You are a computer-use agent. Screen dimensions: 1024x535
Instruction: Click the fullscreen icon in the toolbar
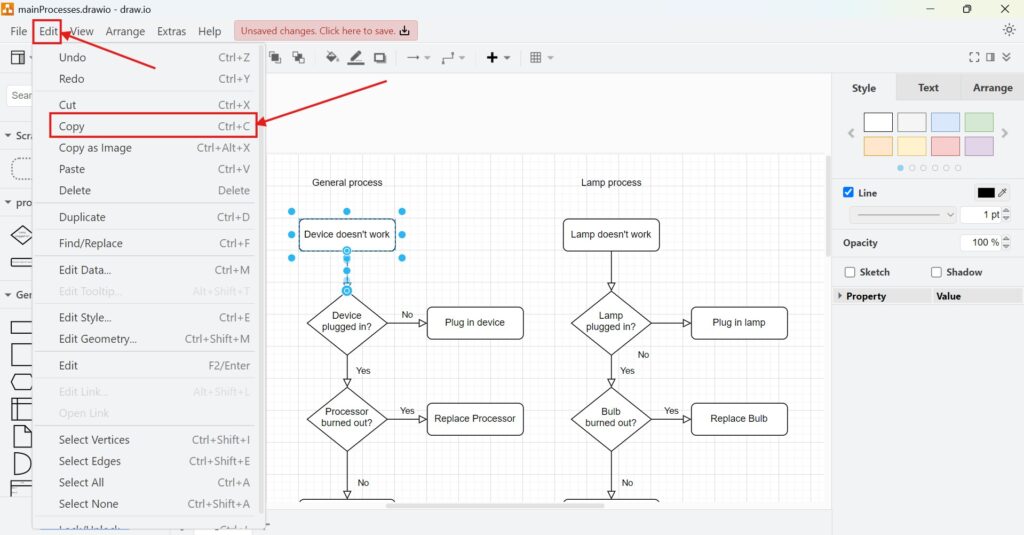point(975,58)
